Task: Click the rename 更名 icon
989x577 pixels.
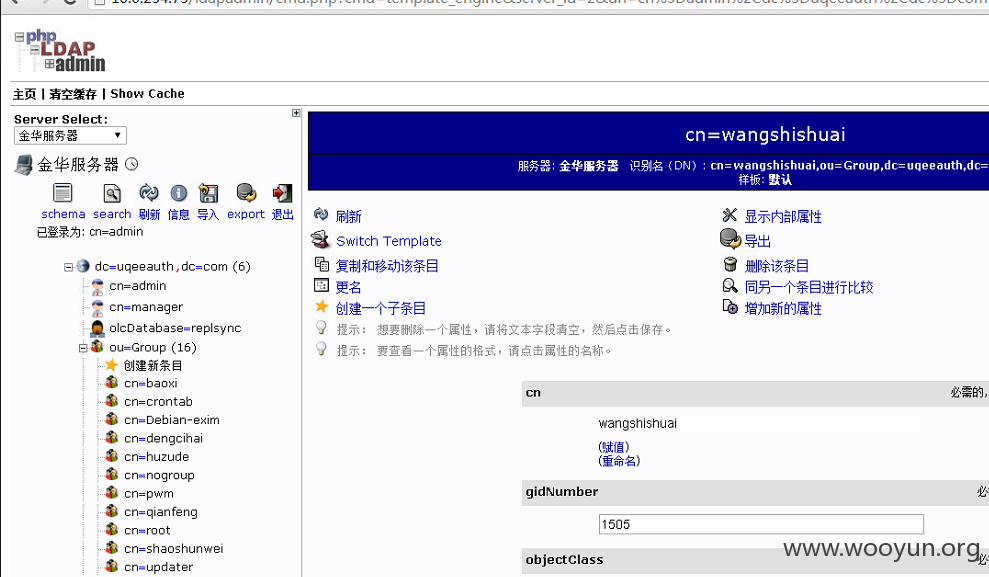Action: point(322,286)
